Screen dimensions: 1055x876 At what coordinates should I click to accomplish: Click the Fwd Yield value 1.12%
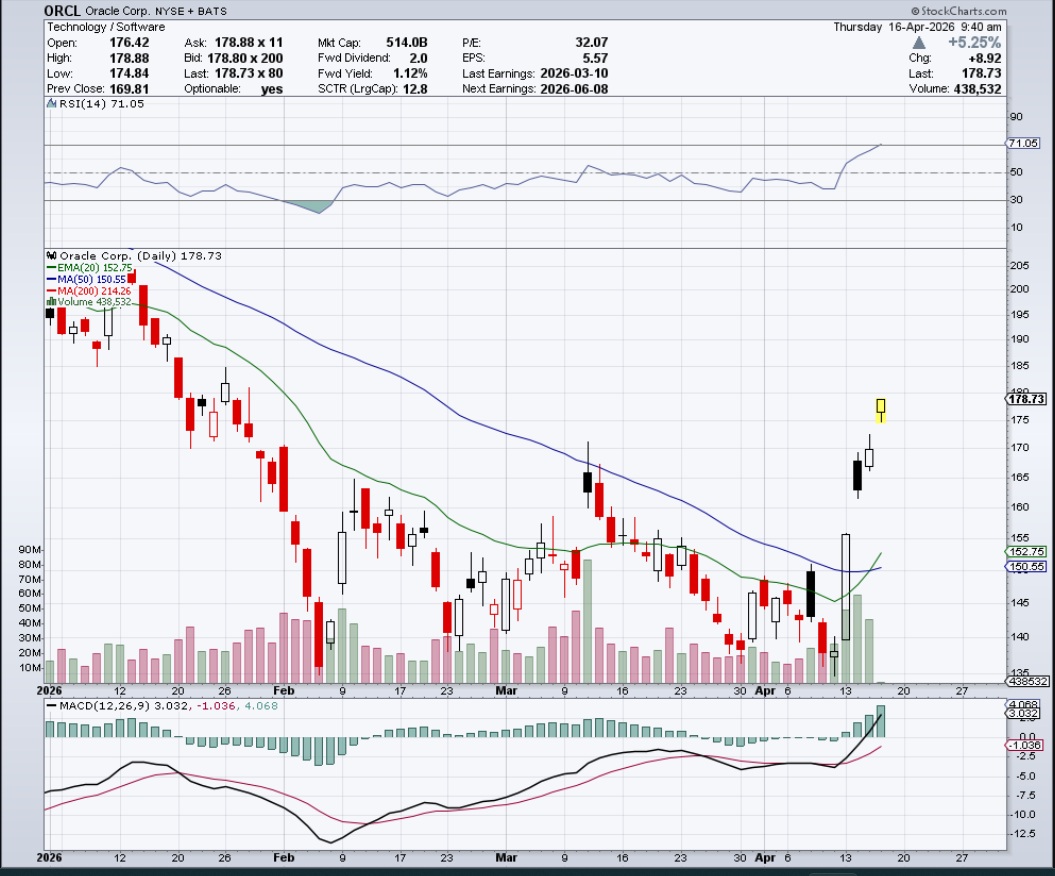pyautogui.click(x=409, y=73)
